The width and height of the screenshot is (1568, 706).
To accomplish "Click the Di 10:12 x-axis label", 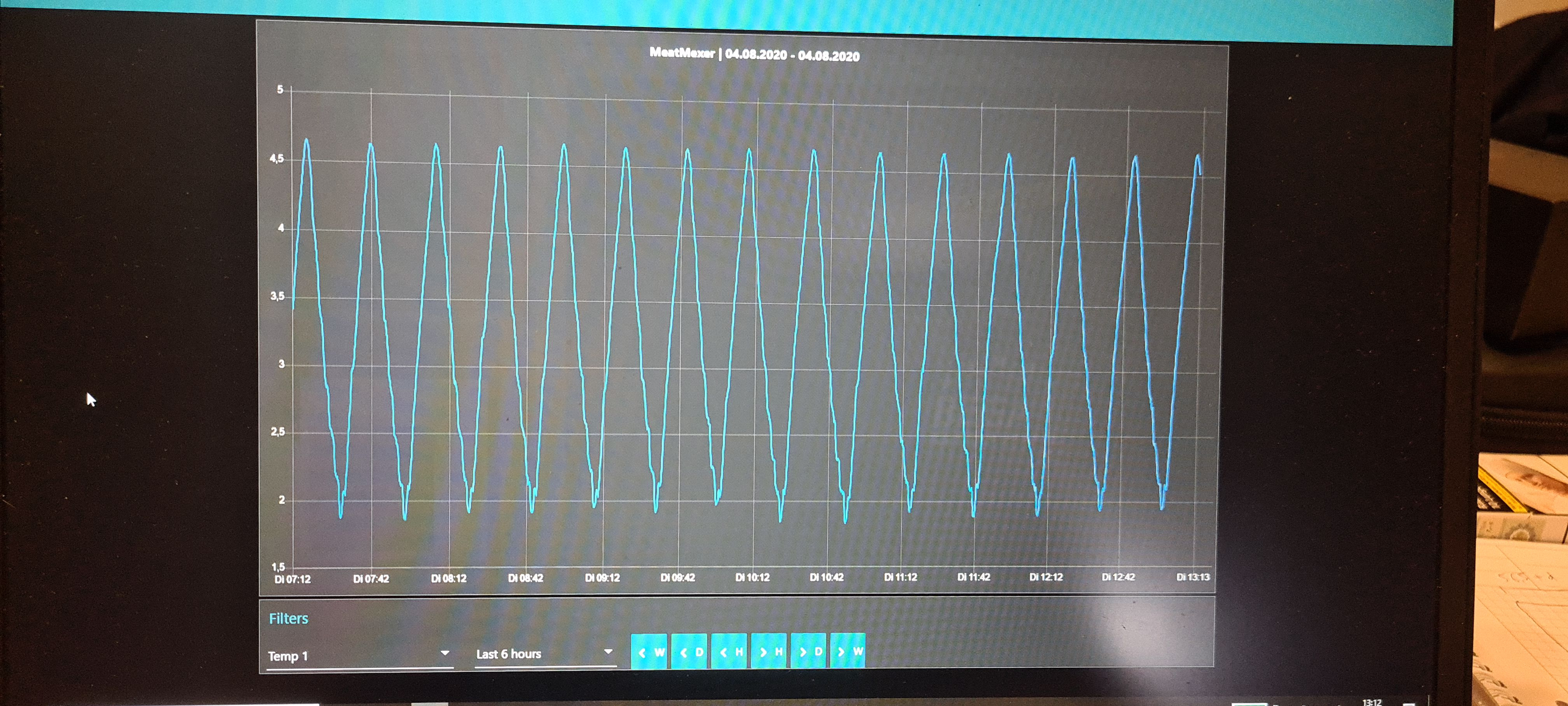I will click(752, 577).
